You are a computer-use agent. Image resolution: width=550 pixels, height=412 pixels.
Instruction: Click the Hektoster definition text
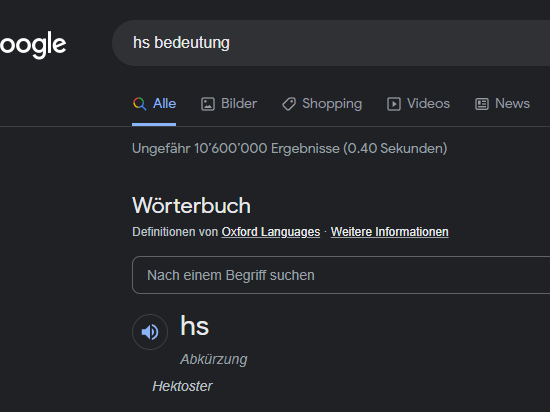(182, 386)
